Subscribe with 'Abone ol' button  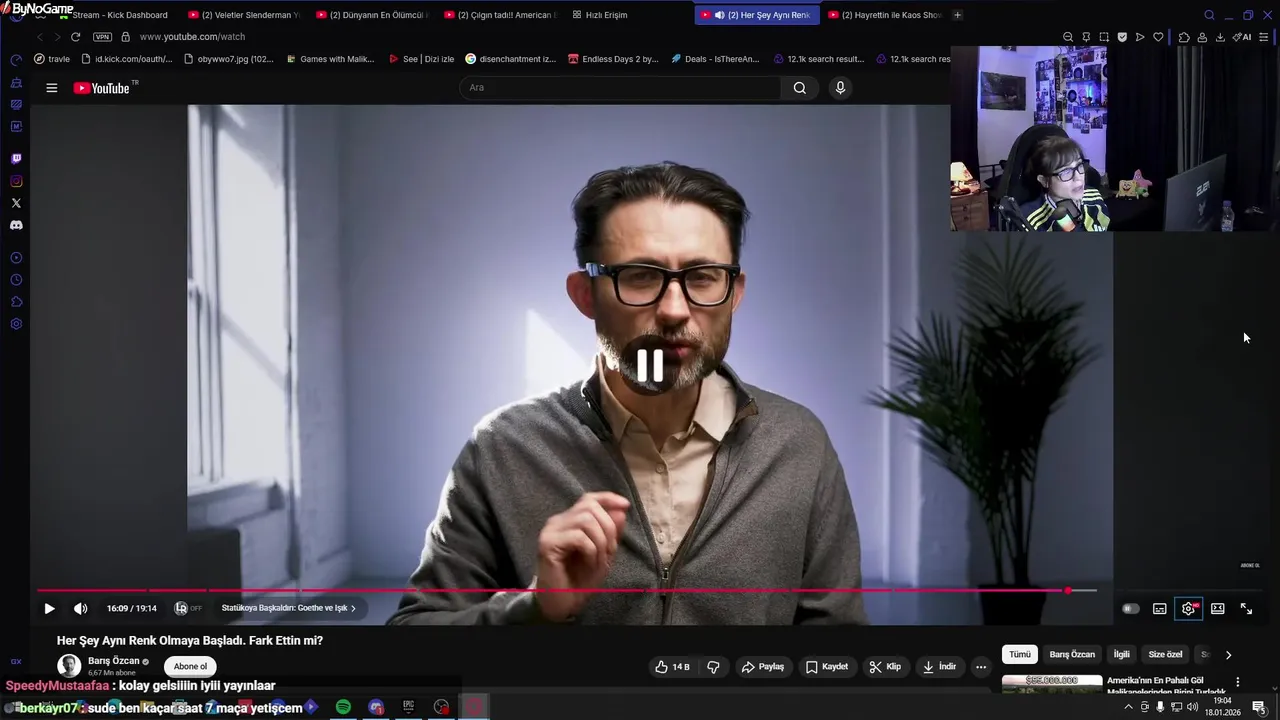[190, 667]
